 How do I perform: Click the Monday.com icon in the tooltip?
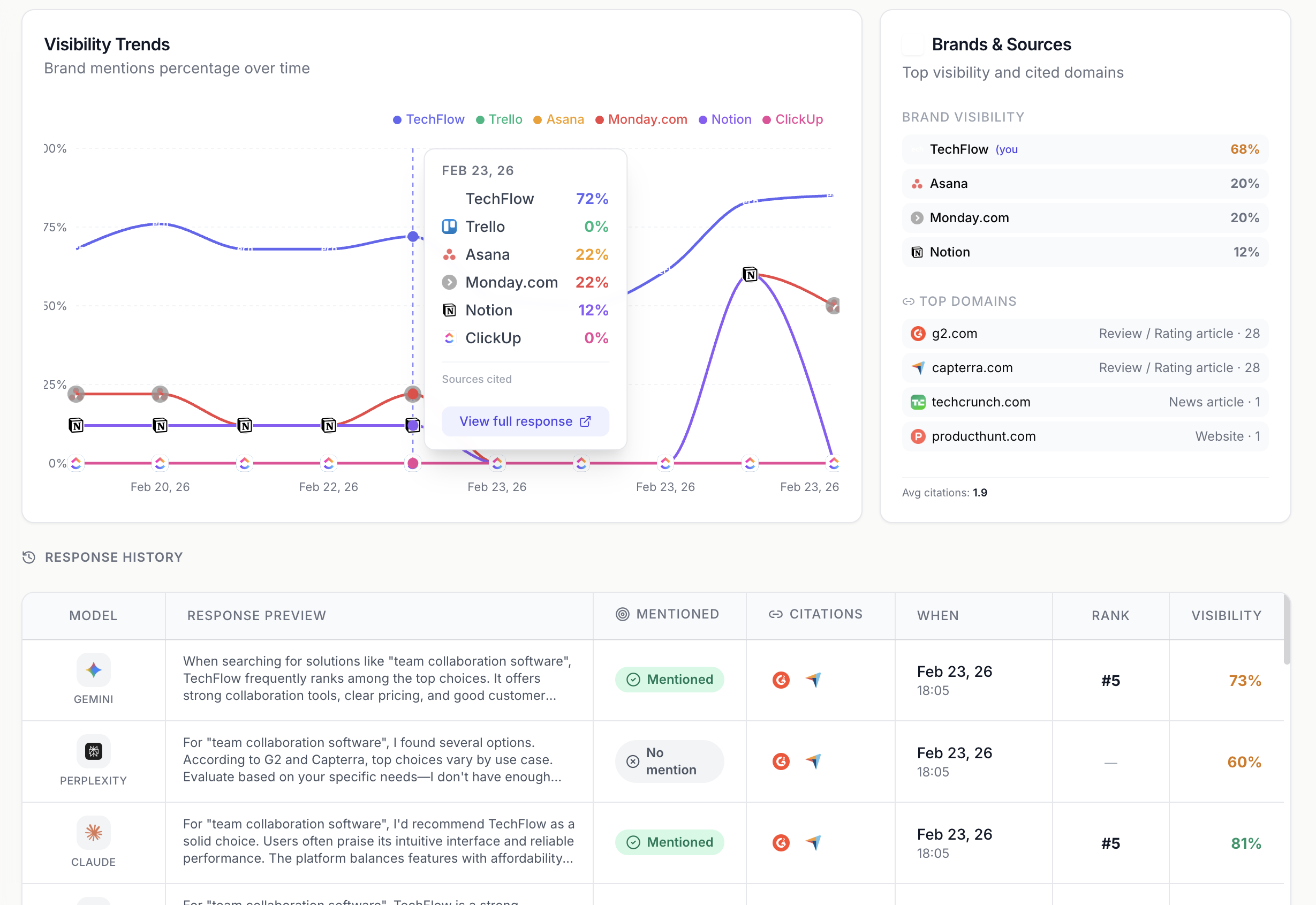(x=449, y=282)
